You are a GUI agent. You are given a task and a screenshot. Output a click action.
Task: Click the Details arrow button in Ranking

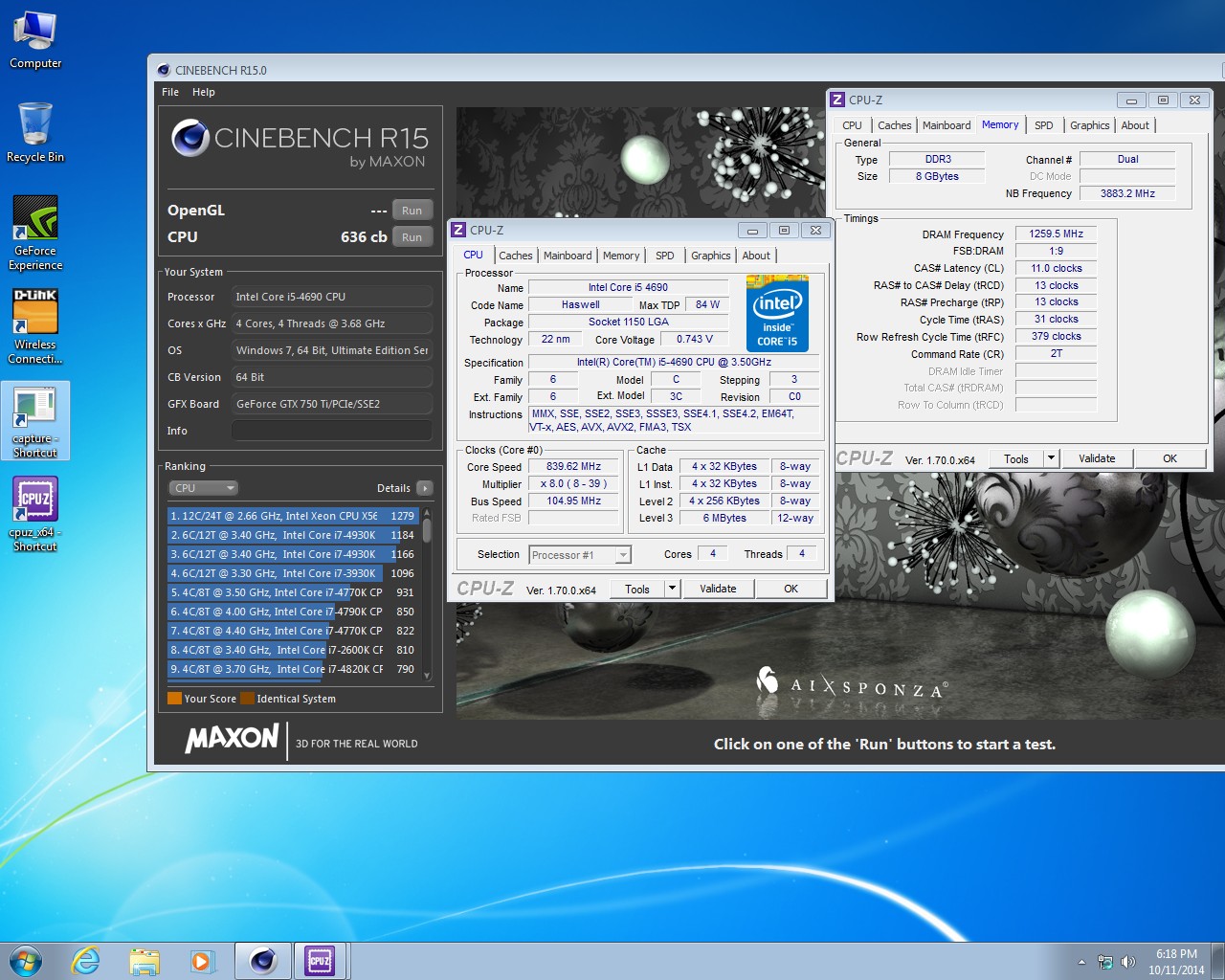(x=425, y=488)
